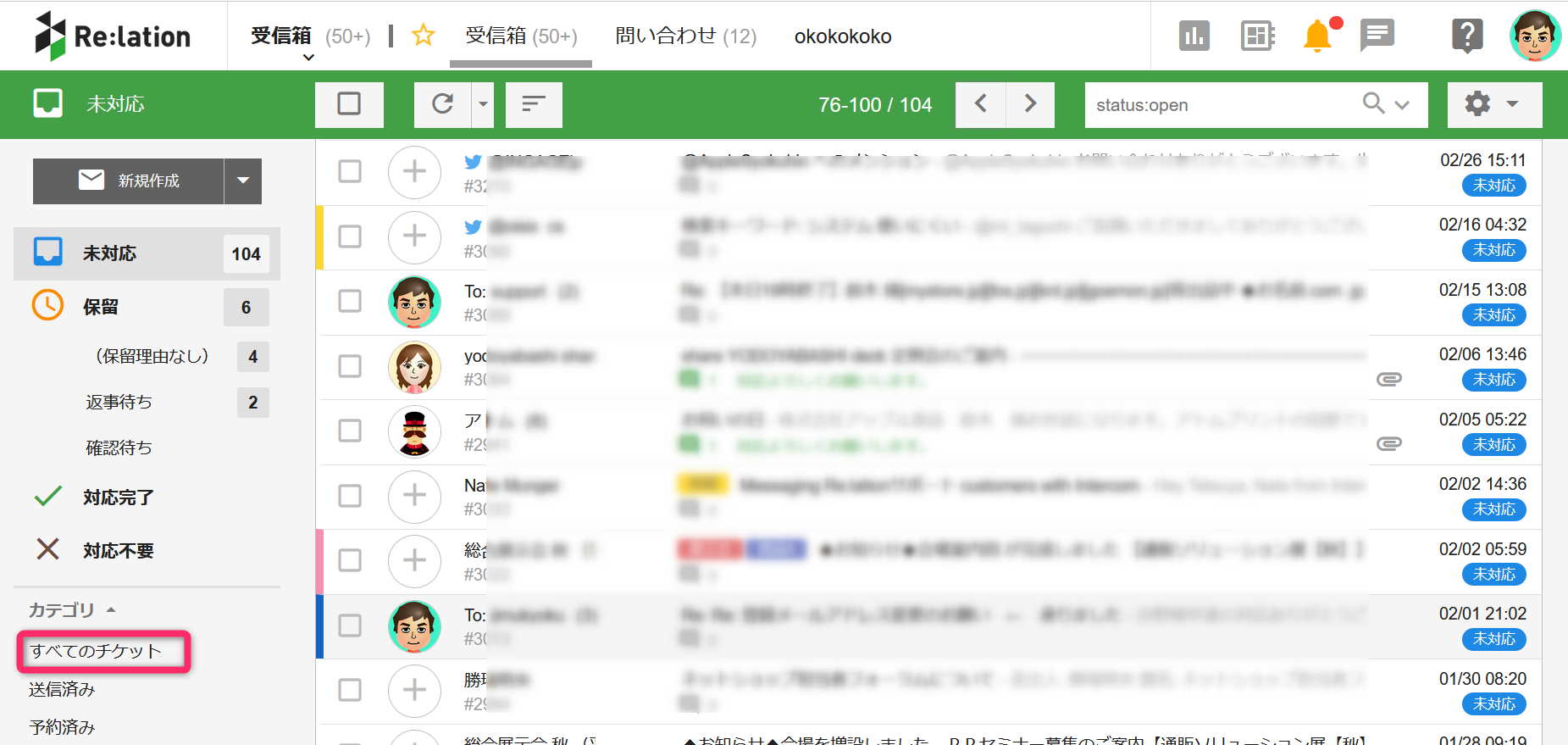Open the chat messages icon
Viewport: 1568px width, 745px height.
[1377, 36]
